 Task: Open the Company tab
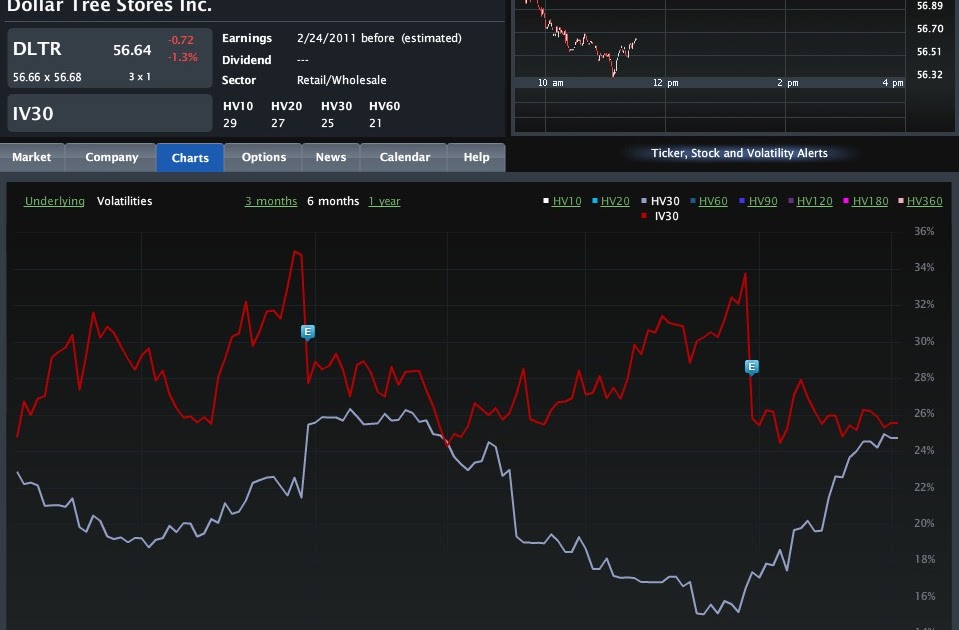tap(111, 157)
